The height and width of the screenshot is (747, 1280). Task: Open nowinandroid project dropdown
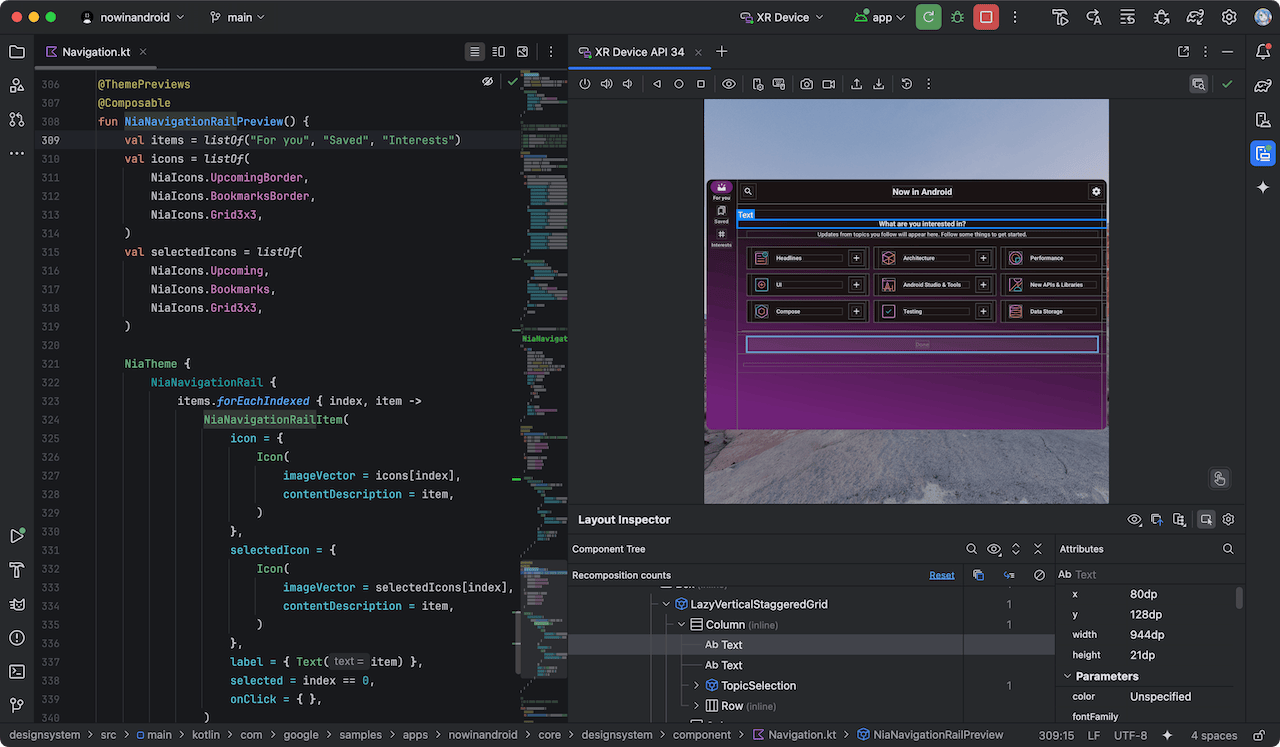coord(132,17)
